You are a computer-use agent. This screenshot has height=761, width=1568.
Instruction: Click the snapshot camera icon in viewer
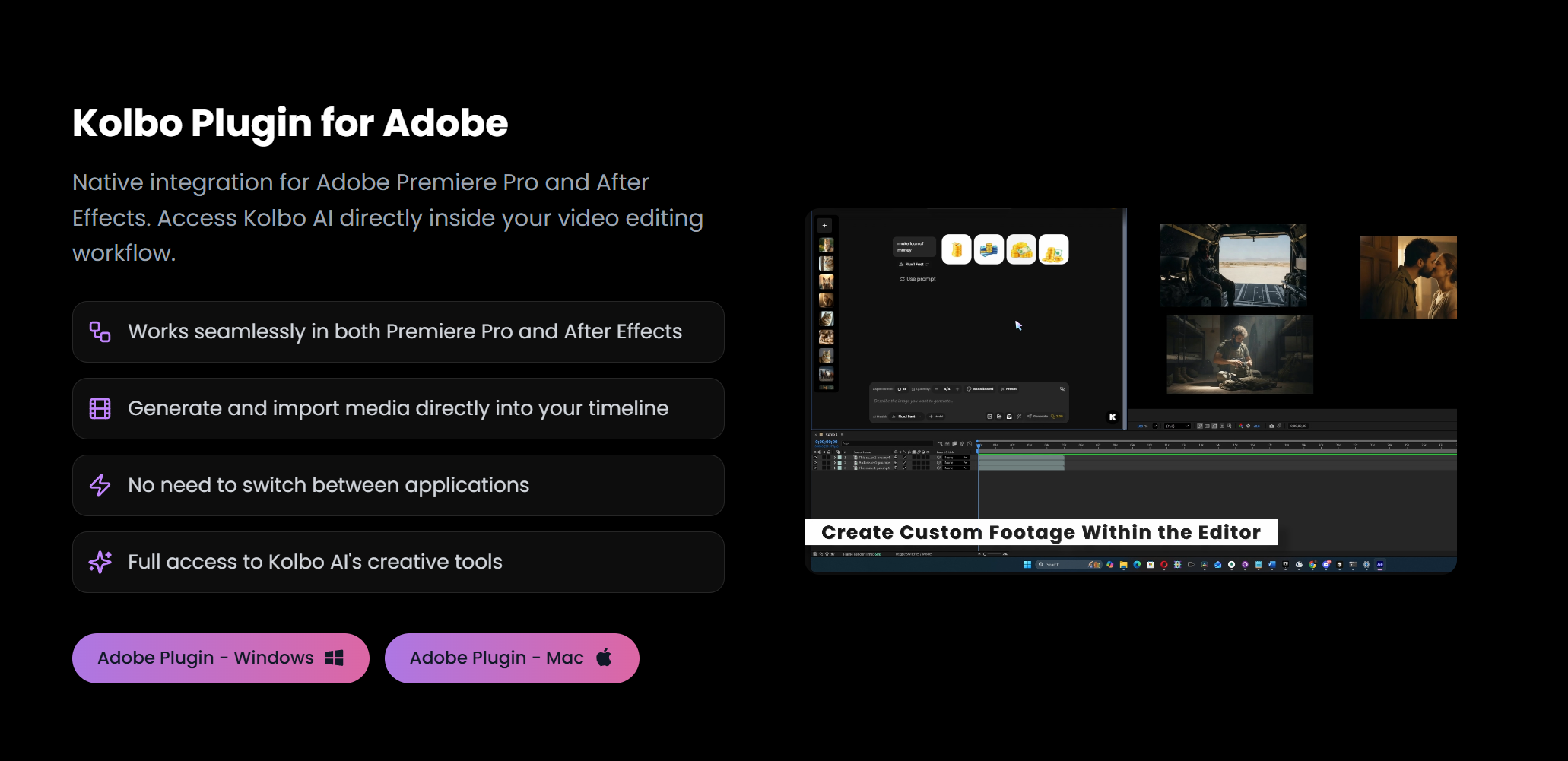1271,426
